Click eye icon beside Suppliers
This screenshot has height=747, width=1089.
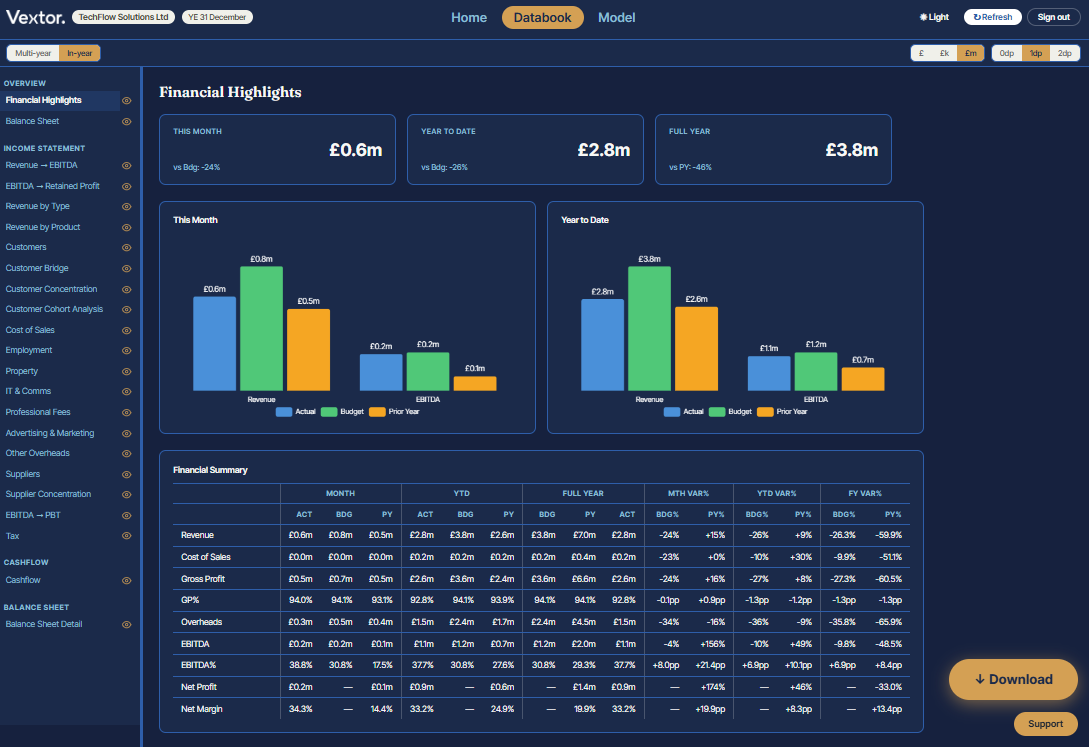126,474
